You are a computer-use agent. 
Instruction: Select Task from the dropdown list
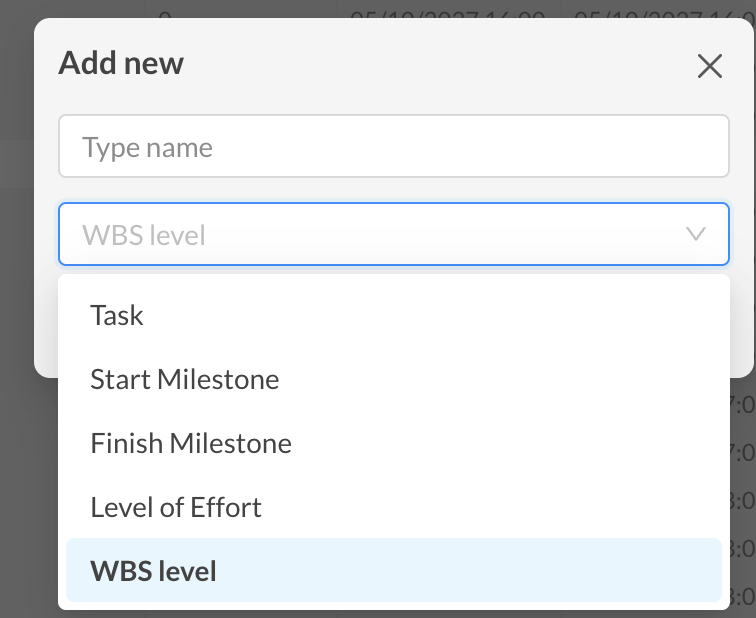(x=393, y=315)
